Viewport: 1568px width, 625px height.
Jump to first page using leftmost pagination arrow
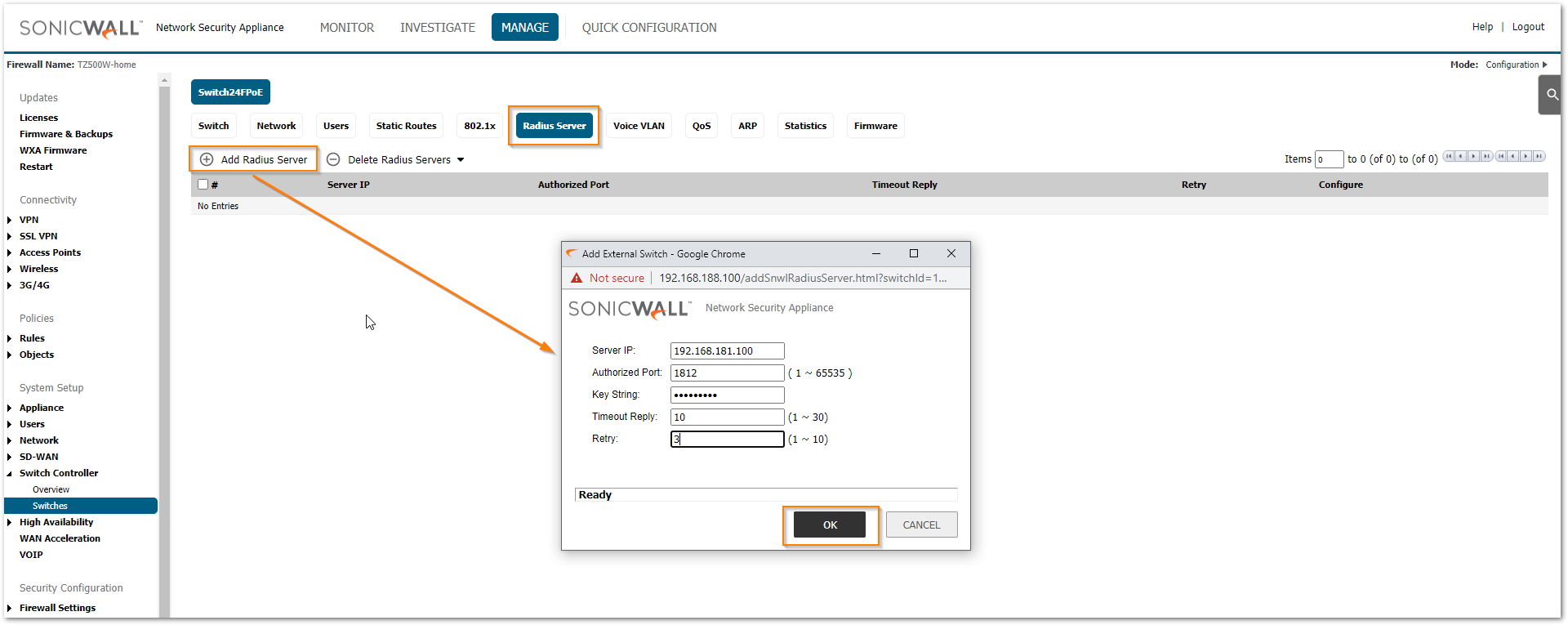[x=1449, y=156]
